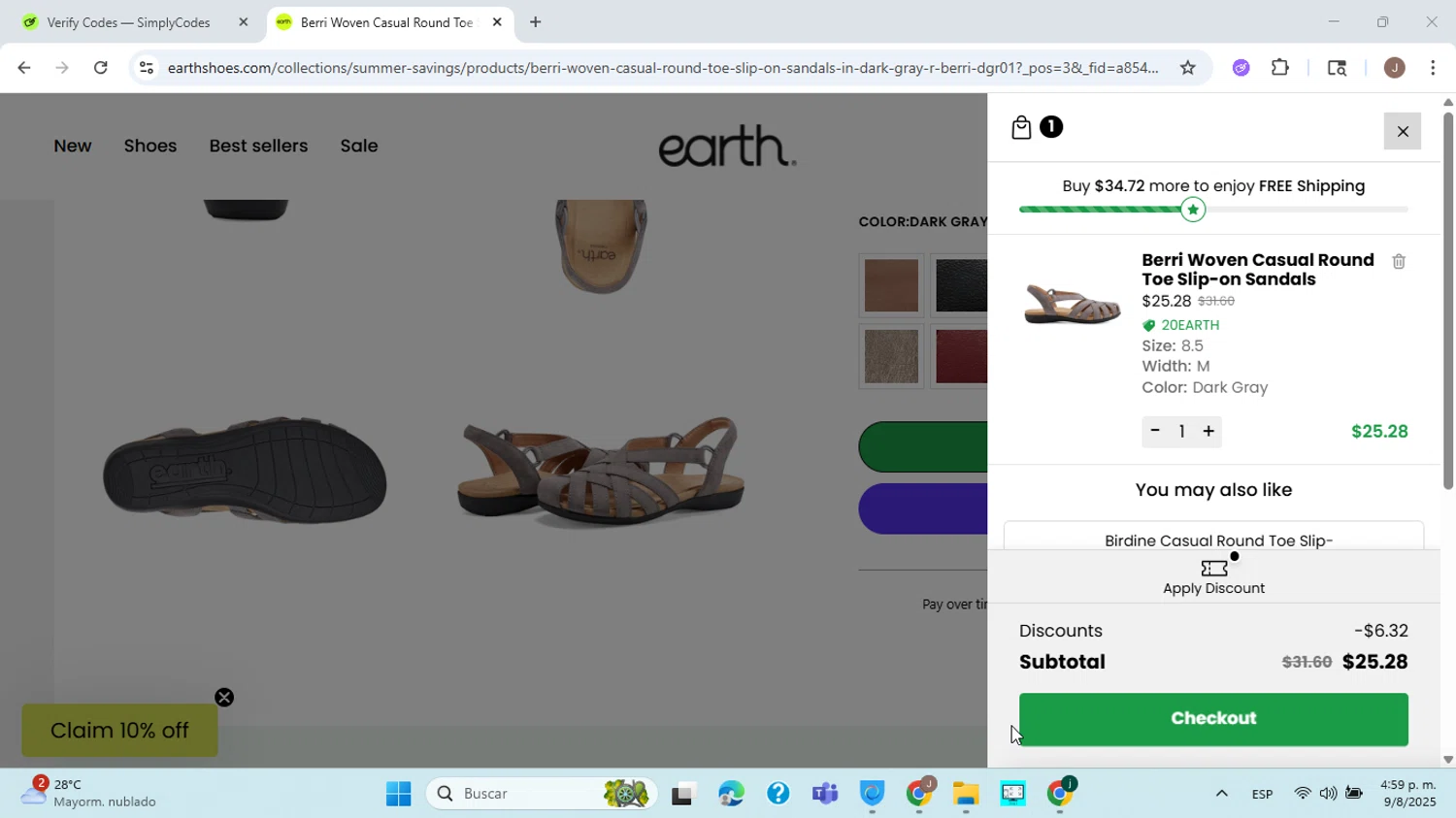Close the cart drawer
This screenshot has height=818, width=1456.
(x=1403, y=131)
